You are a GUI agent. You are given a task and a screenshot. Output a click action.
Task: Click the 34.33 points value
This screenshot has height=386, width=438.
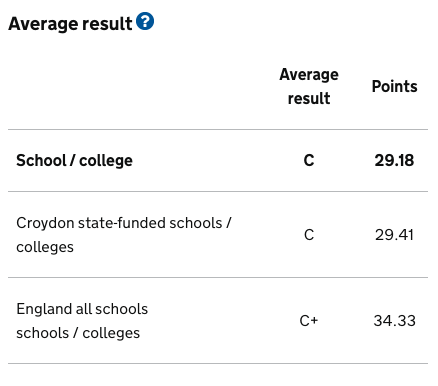(x=394, y=321)
